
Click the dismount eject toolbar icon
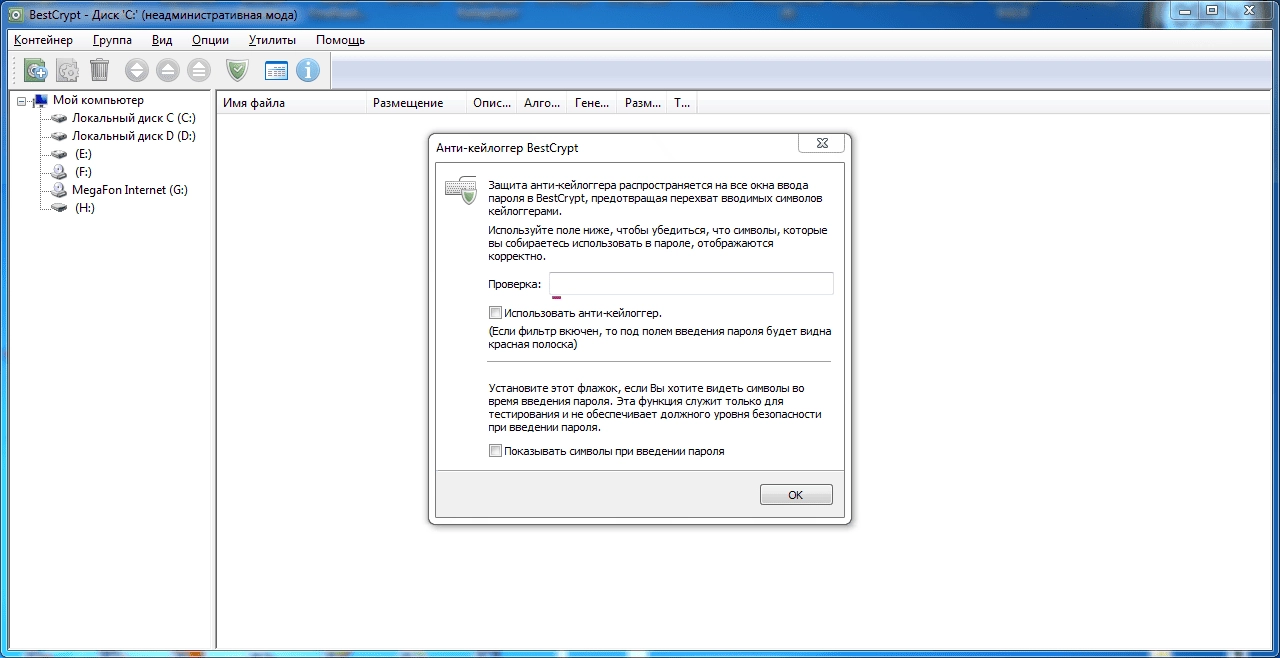coord(168,70)
